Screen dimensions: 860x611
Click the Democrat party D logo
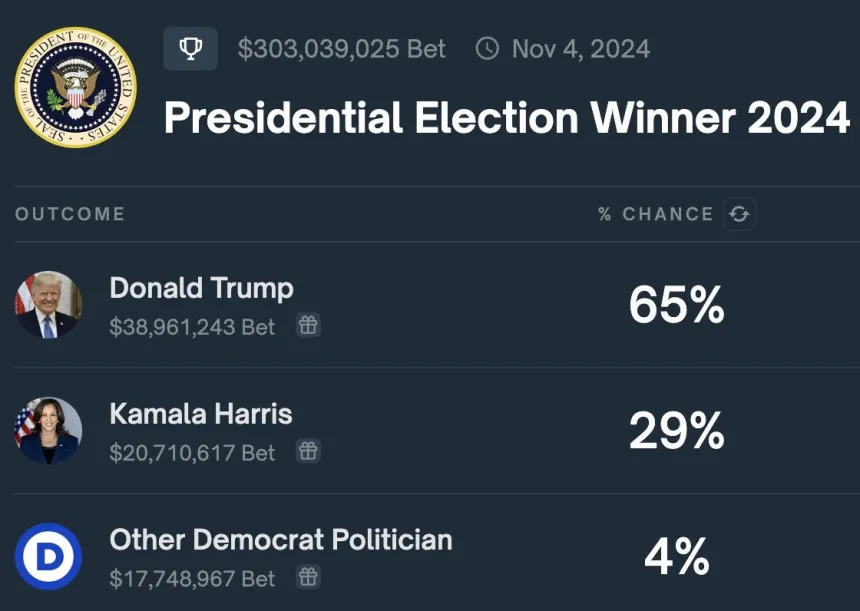click(x=48, y=556)
